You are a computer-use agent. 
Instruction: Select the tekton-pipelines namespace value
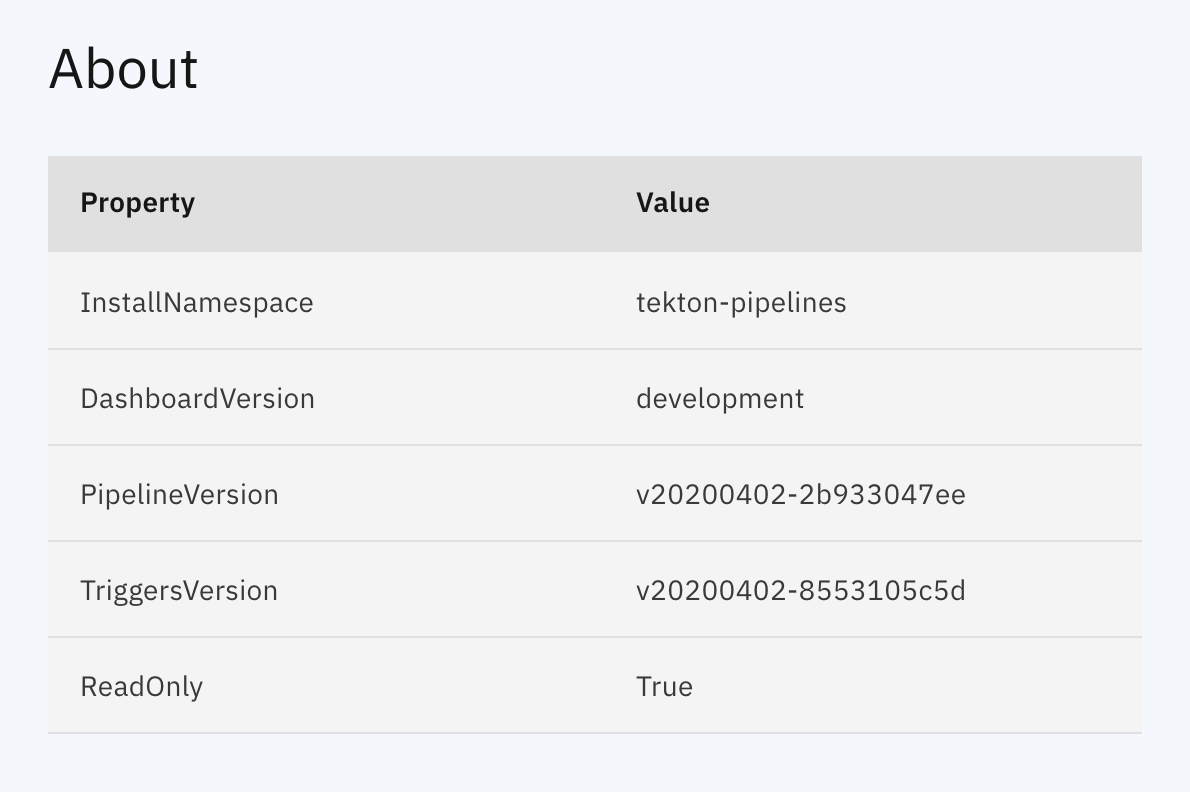[x=741, y=302]
